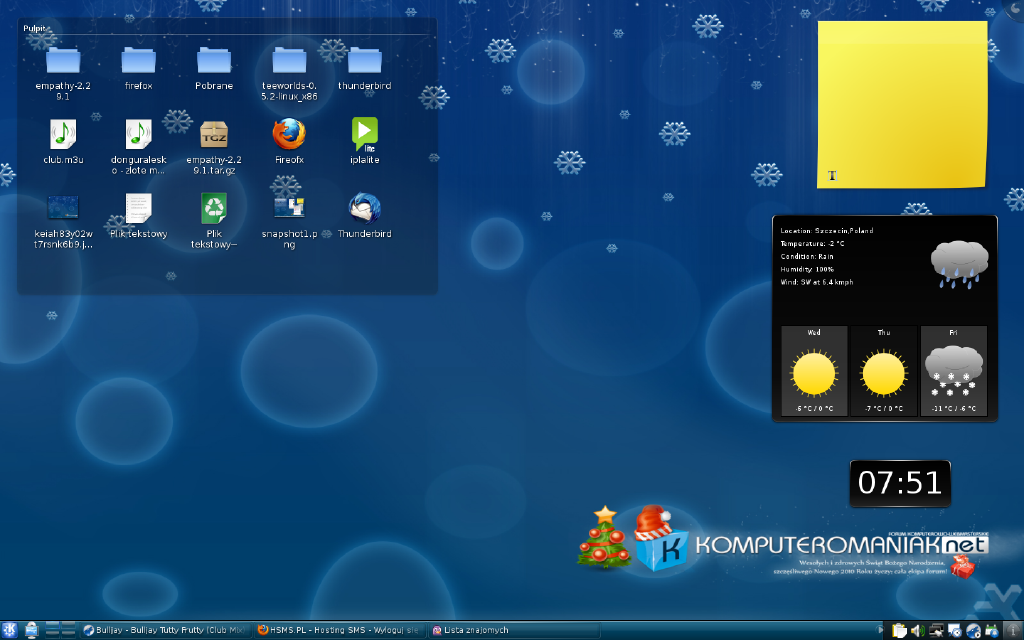Click the 'Location: Szczecin,Poland' text
The width and height of the screenshot is (1024, 640).
[x=827, y=231]
